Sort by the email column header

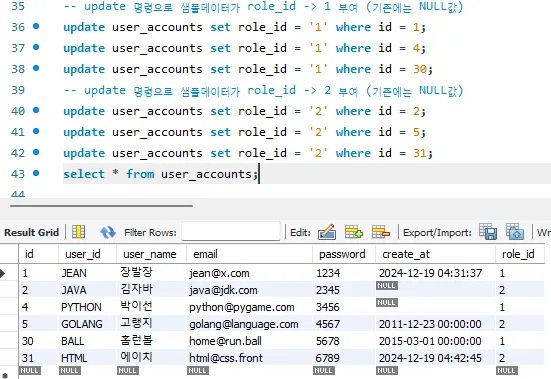249,254
